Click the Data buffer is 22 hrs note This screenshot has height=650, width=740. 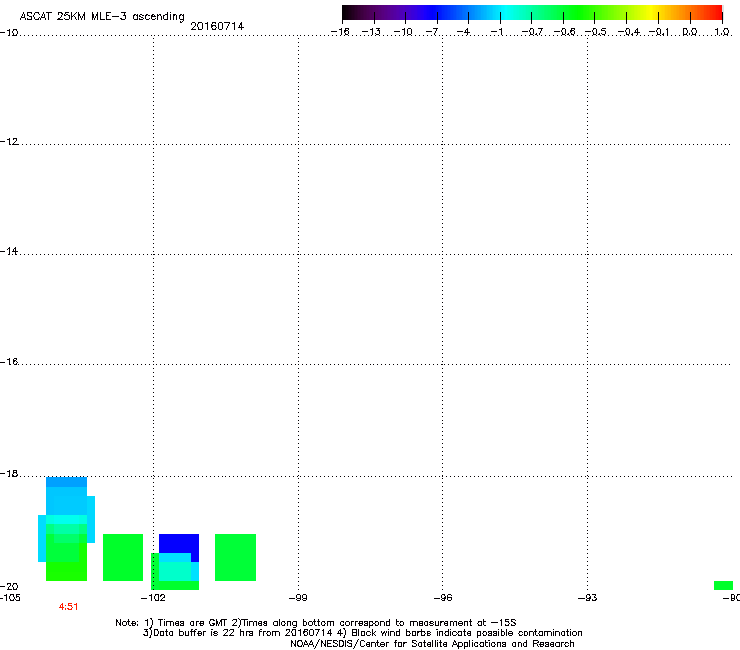click(x=362, y=633)
